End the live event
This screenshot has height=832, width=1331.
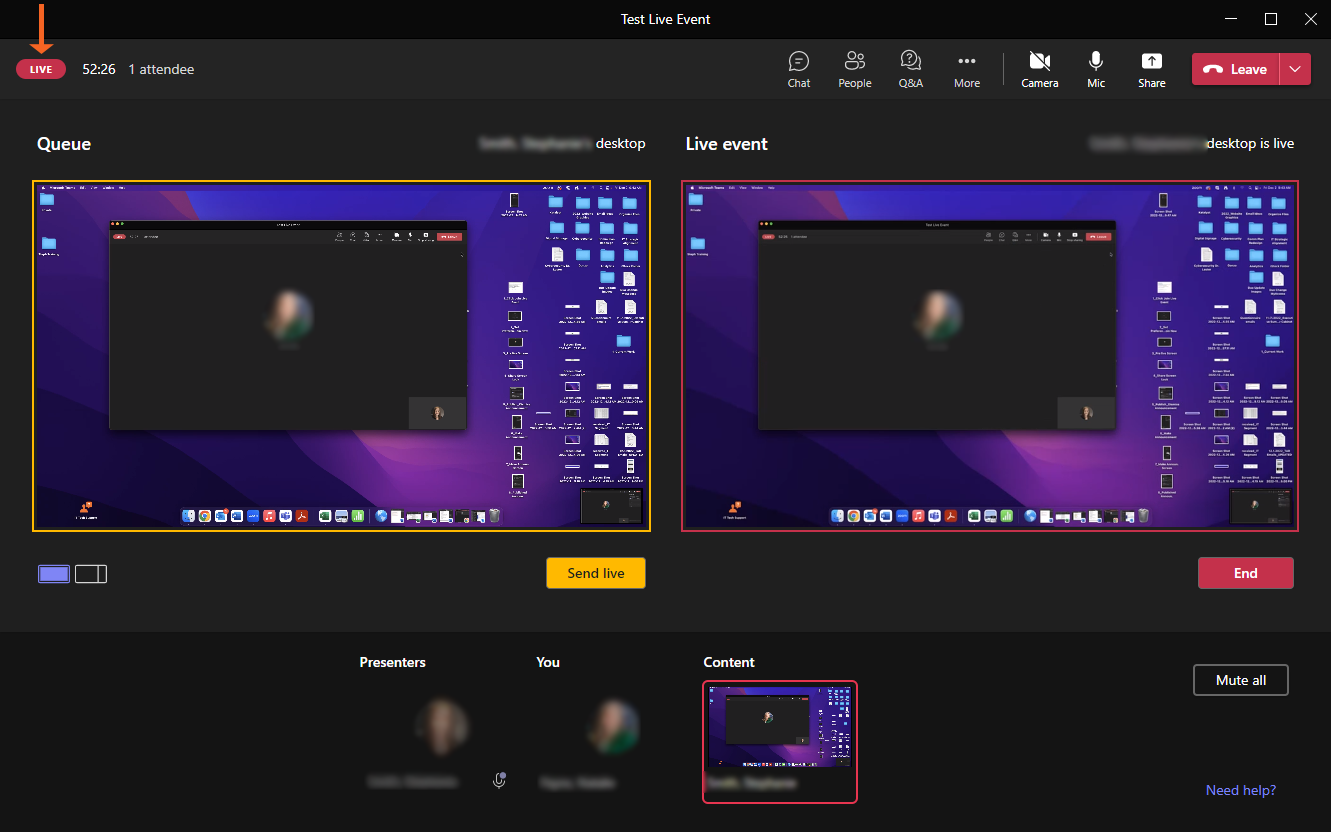1245,573
